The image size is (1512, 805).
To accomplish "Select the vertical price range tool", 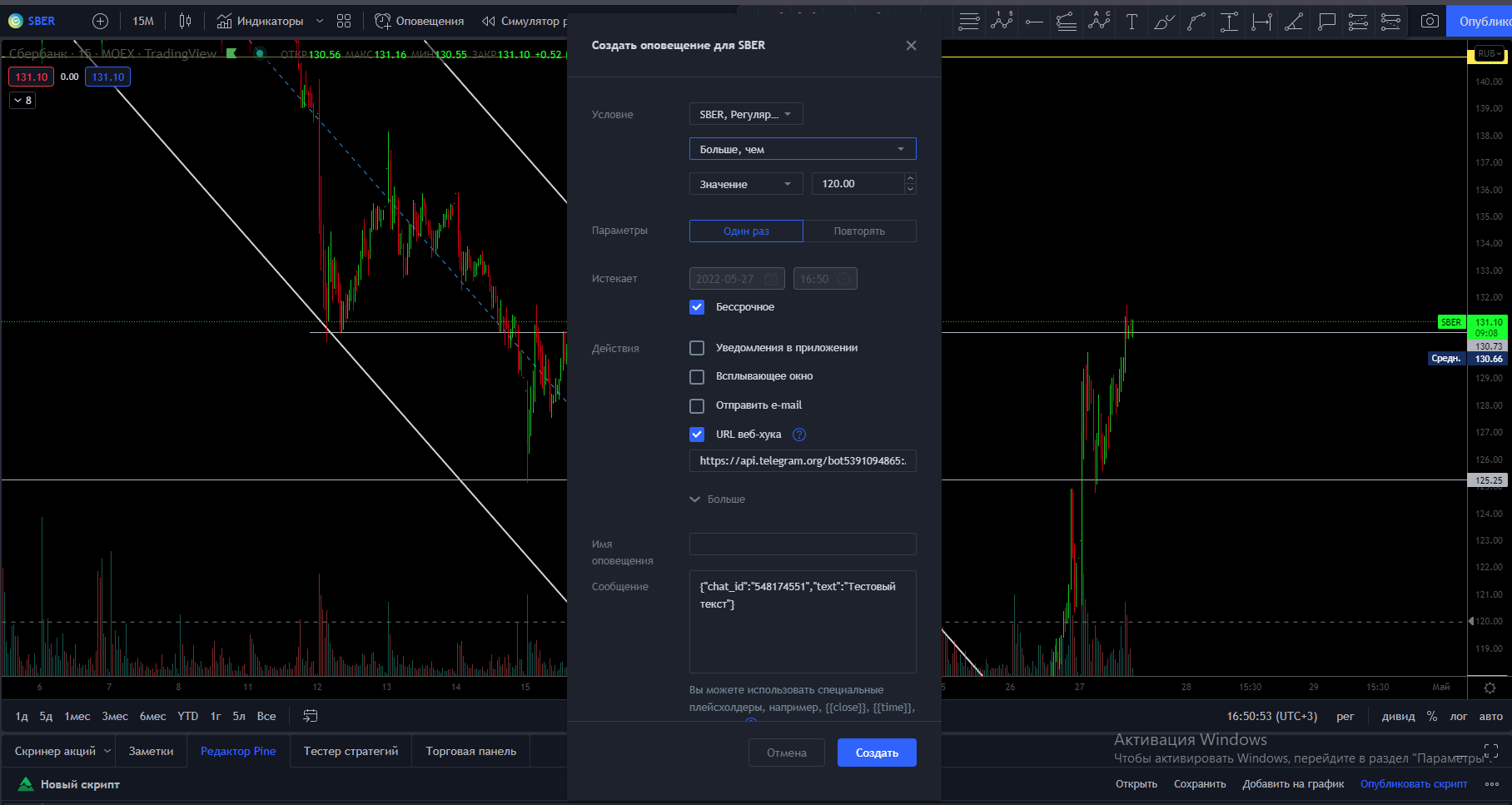I will click(x=1229, y=22).
